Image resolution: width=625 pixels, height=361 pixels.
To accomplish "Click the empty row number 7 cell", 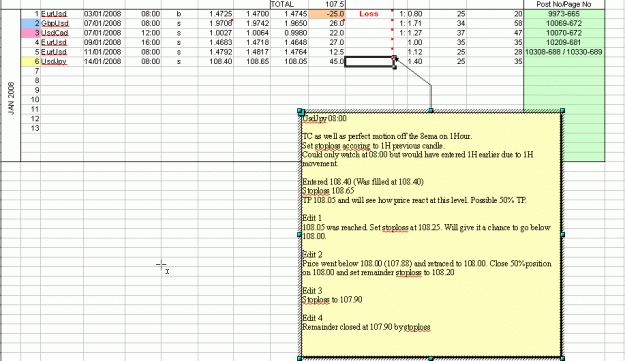I will click(30, 71).
